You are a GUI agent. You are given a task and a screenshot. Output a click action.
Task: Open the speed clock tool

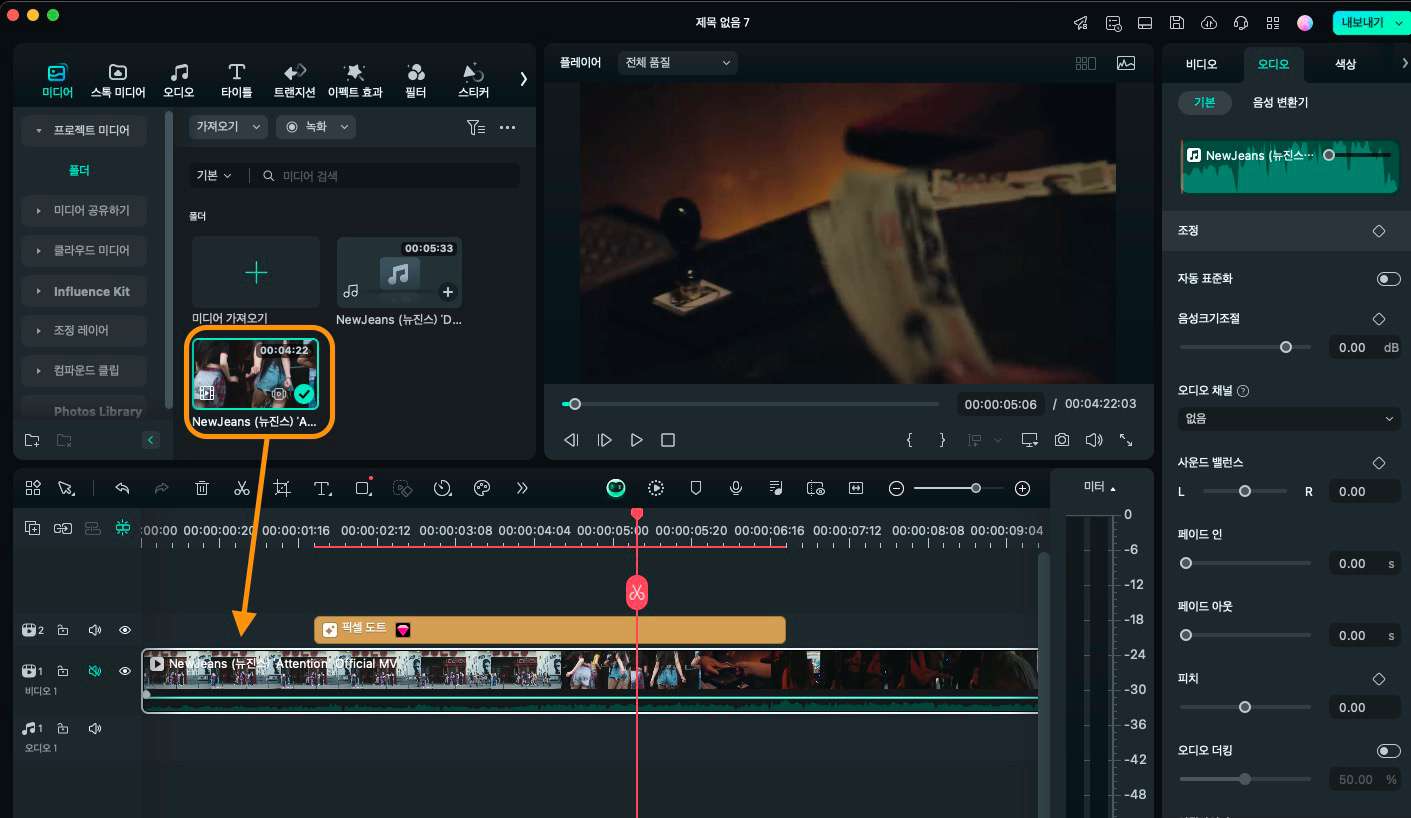tap(443, 488)
